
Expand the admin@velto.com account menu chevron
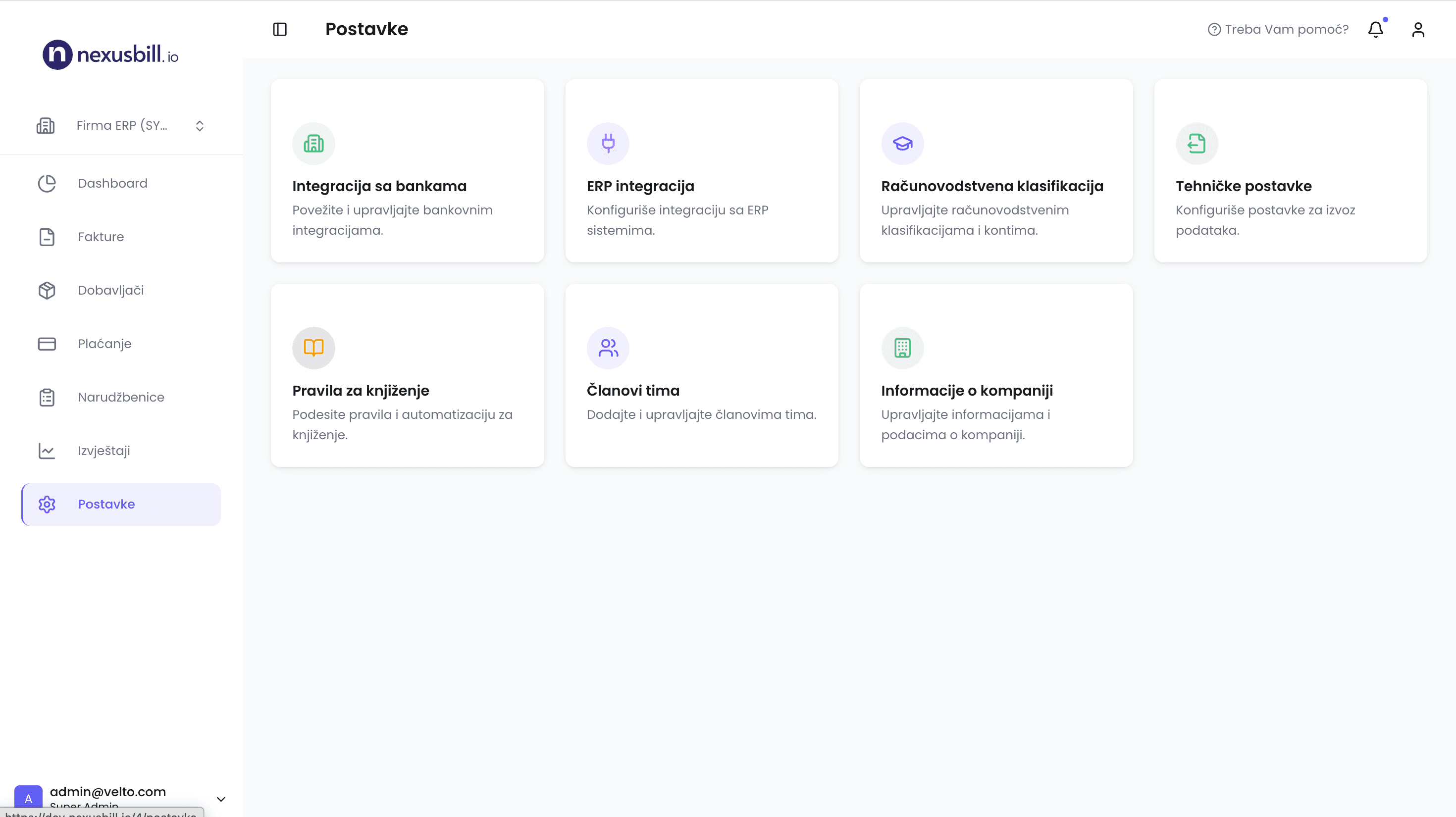pos(221,798)
